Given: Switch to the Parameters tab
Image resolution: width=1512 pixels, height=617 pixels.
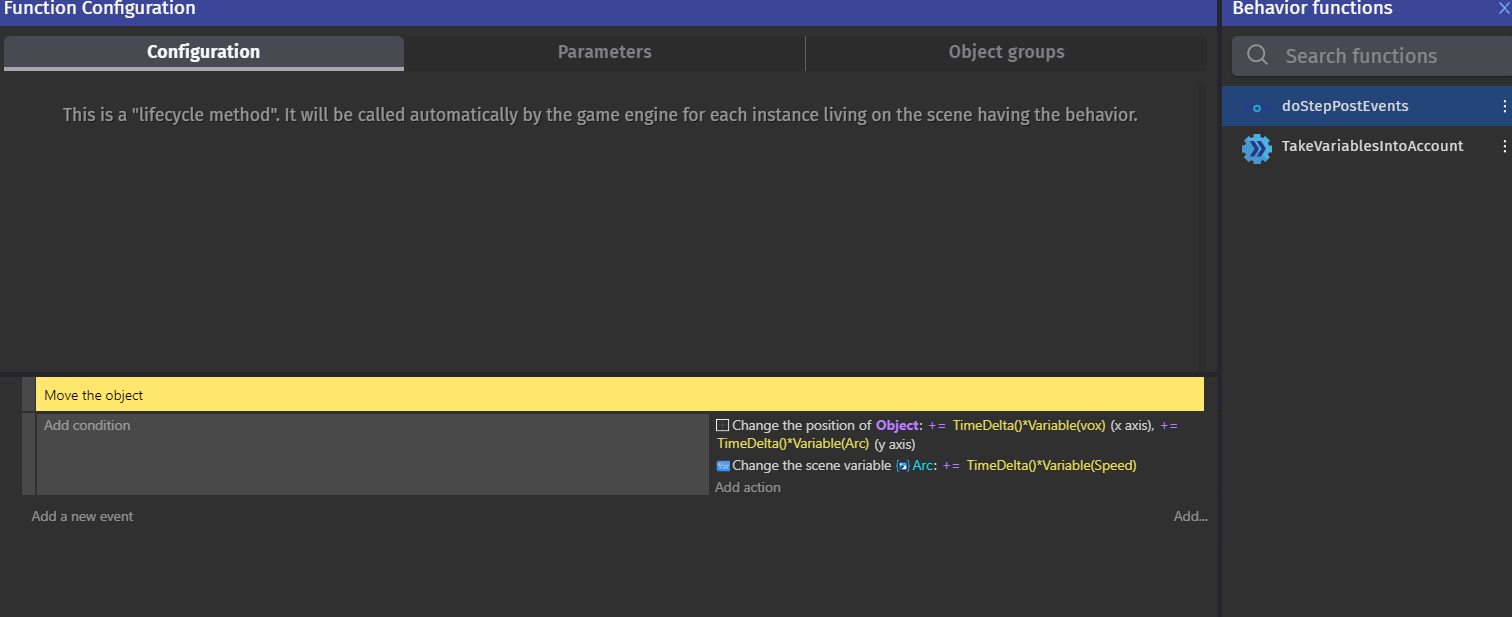Looking at the screenshot, I should coord(604,51).
